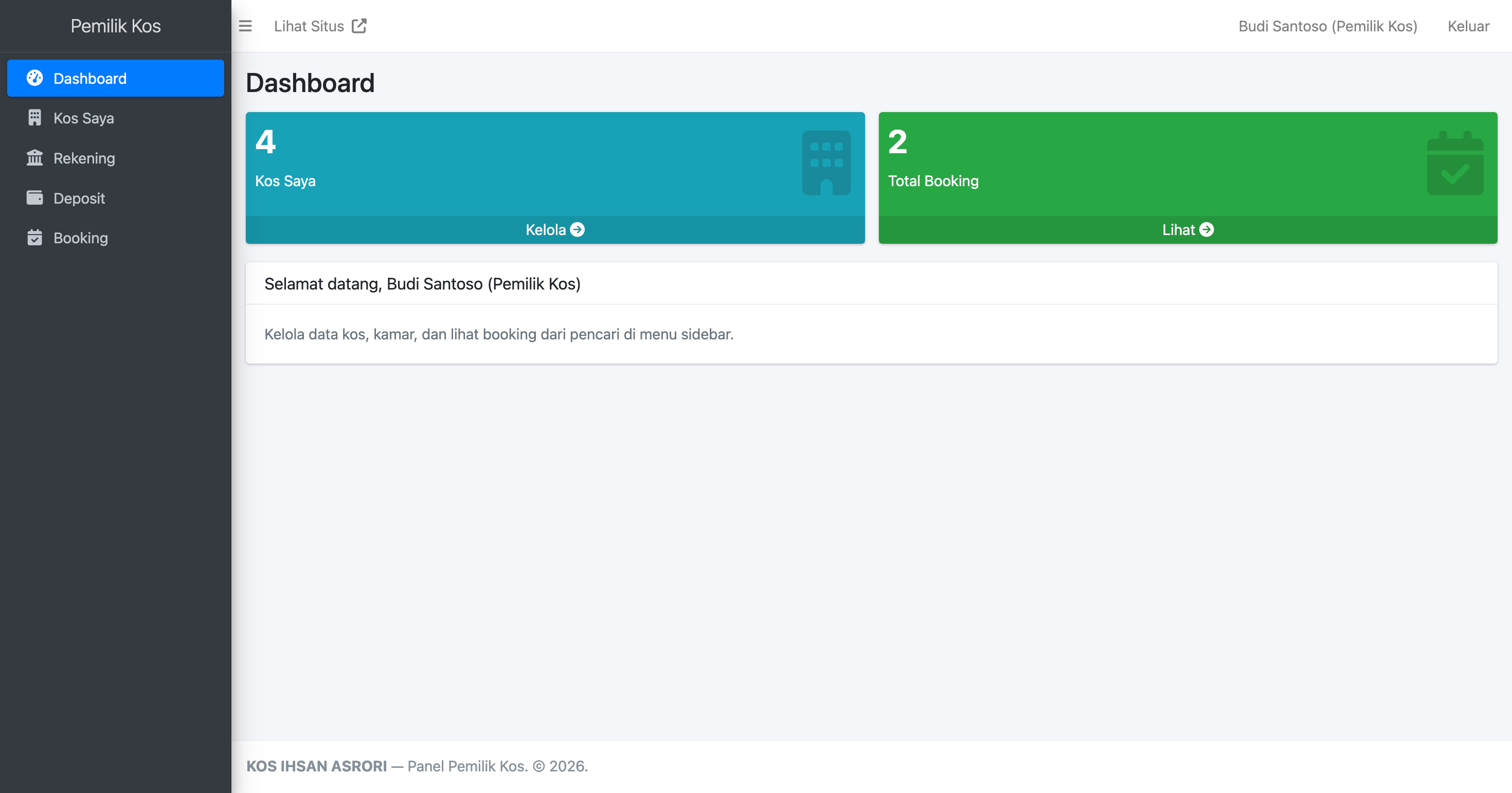Click the Kos Saya building icon in sidebar
Screen dimensions: 1512x793
click(x=34, y=118)
